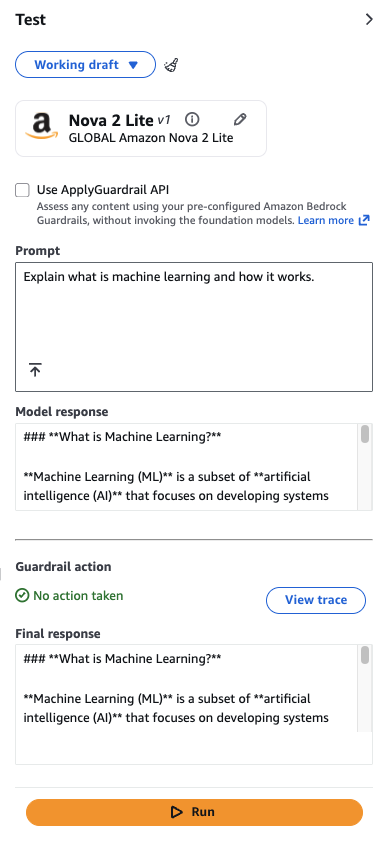Click the Working draft dropdown triangle
Viewport: 389px width, 850px height.
click(133, 65)
